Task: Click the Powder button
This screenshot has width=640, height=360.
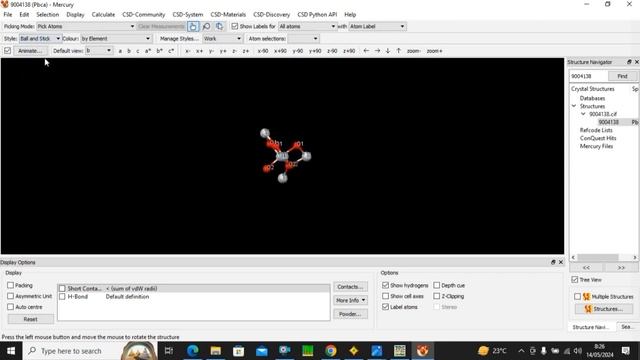Action: pyautogui.click(x=350, y=314)
